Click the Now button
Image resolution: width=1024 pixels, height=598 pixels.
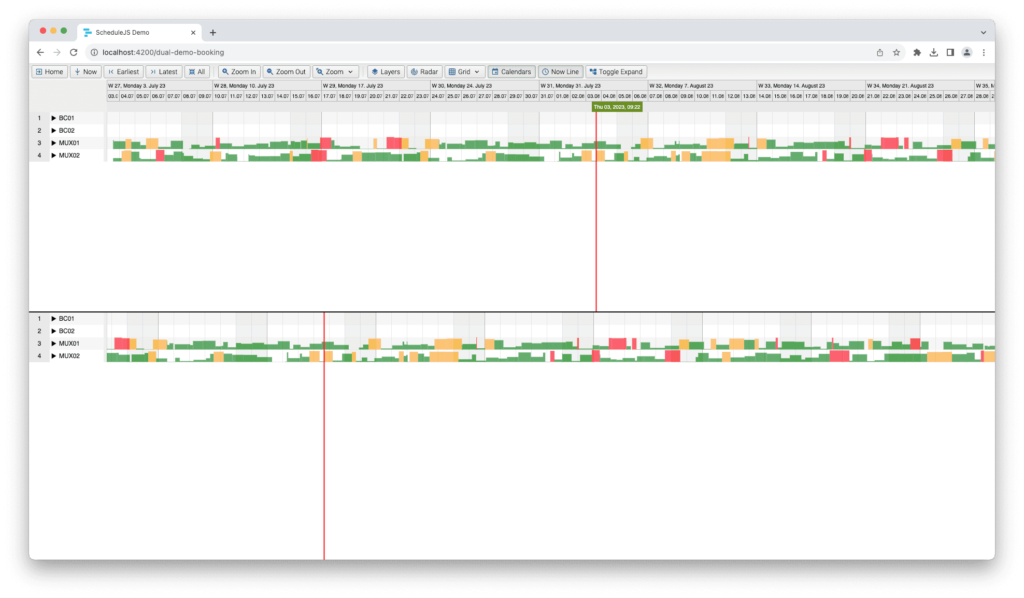coord(86,71)
